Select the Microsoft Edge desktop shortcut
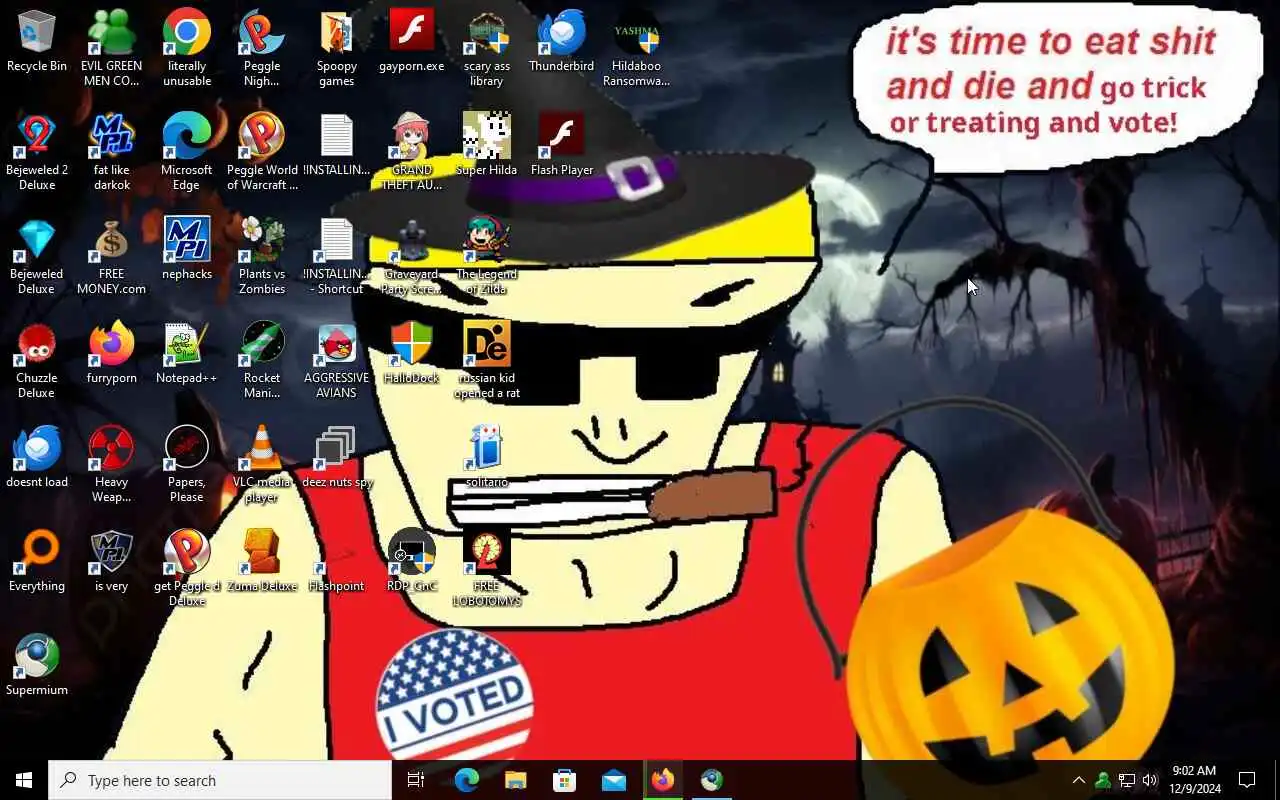 [187, 152]
